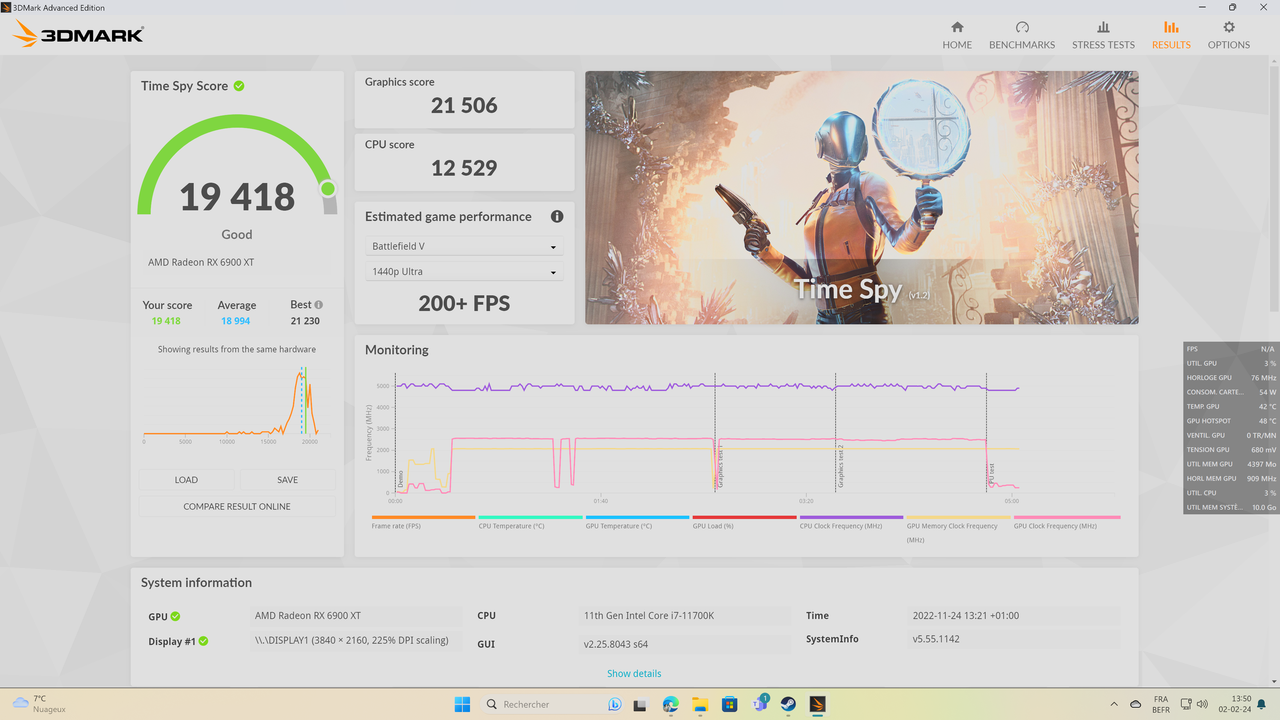1280x720 pixels.
Task: Open the FRA BEFR language switcher
Action: (x=1161, y=704)
